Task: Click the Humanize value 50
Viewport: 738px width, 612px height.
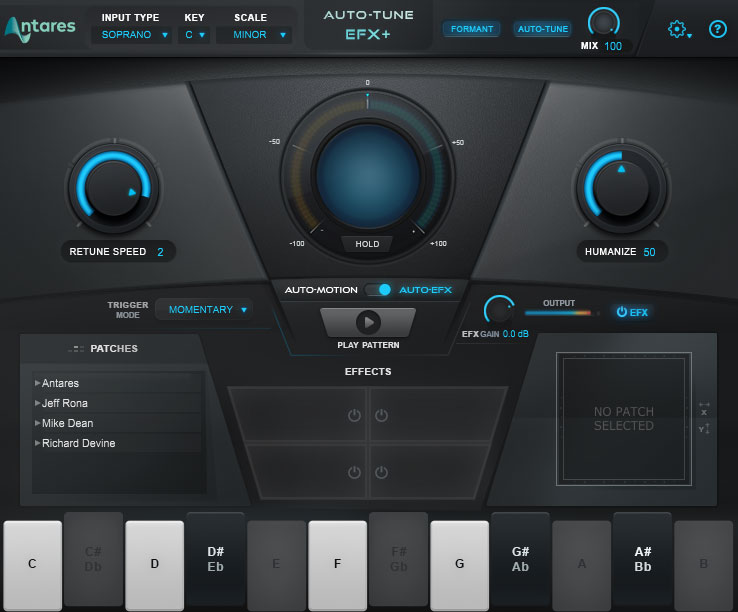Action: tap(650, 252)
